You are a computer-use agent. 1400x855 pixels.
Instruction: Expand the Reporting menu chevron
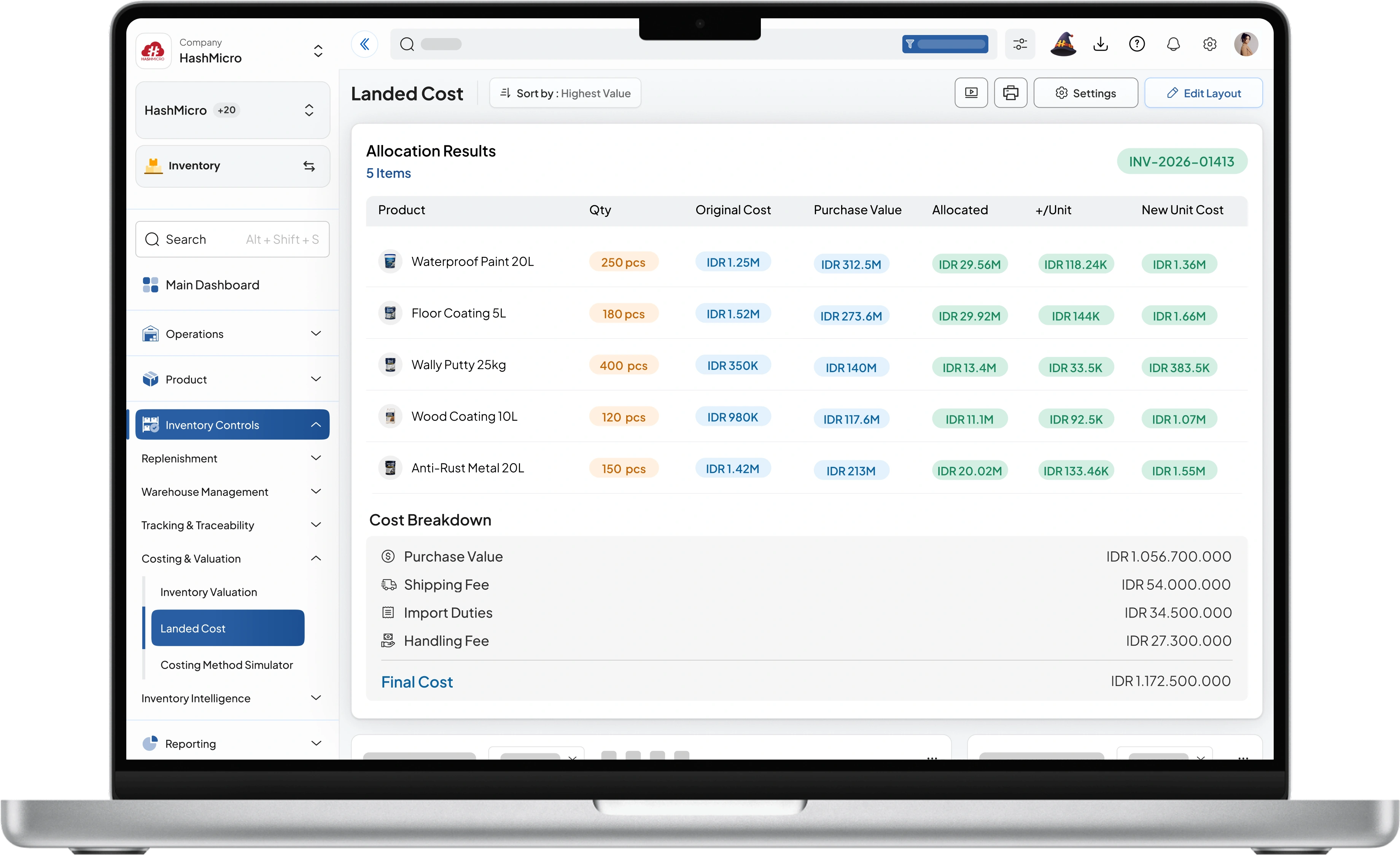click(x=316, y=743)
